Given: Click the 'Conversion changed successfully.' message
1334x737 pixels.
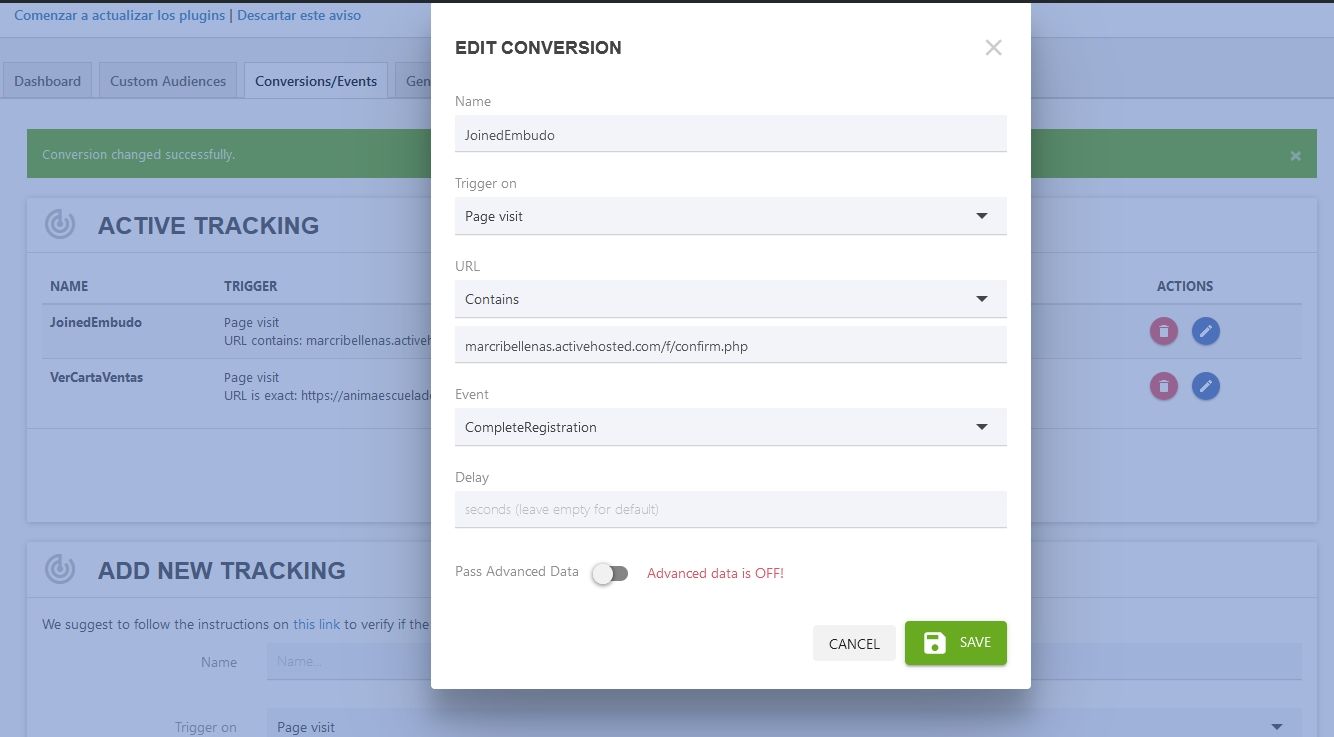Looking at the screenshot, I should [139, 155].
